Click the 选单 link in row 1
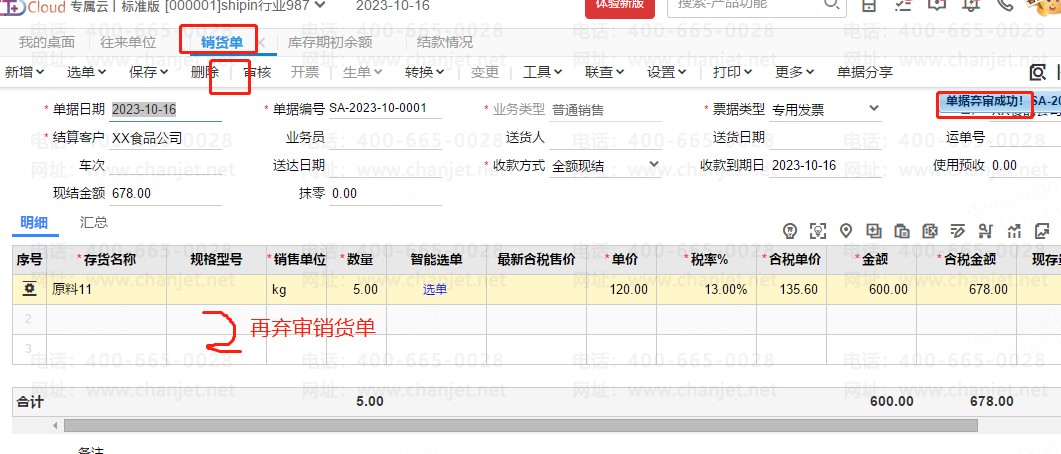Image resolution: width=1061 pixels, height=454 pixels. [x=435, y=290]
